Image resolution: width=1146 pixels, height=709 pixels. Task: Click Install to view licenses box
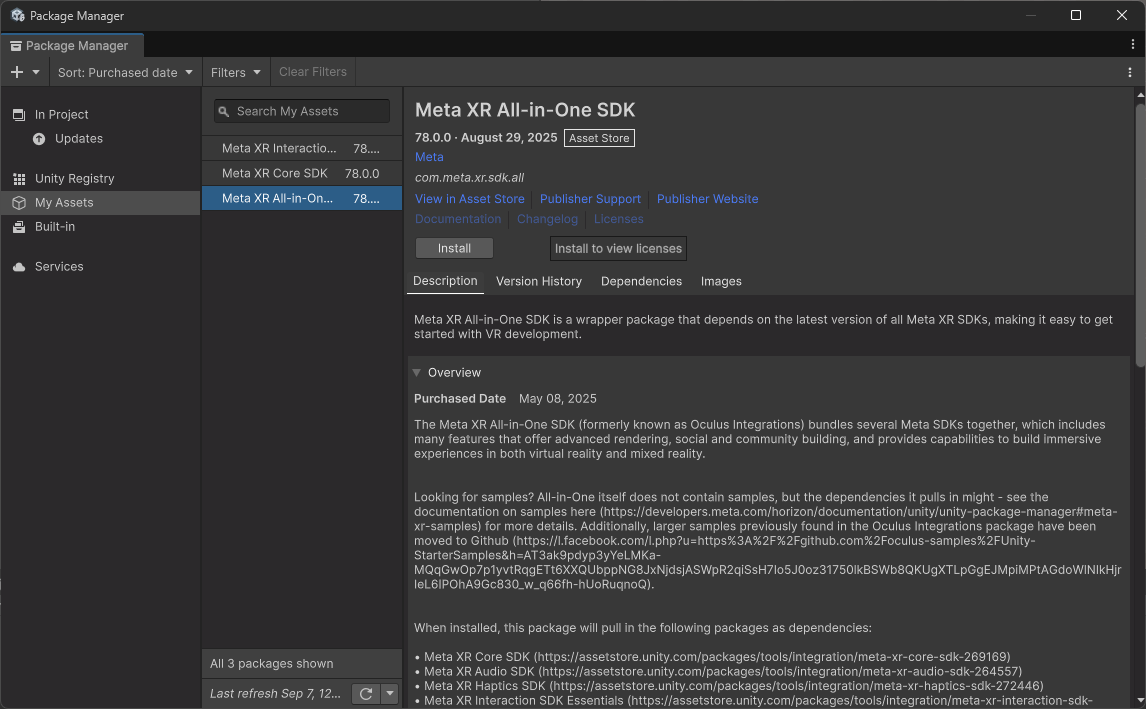point(618,249)
